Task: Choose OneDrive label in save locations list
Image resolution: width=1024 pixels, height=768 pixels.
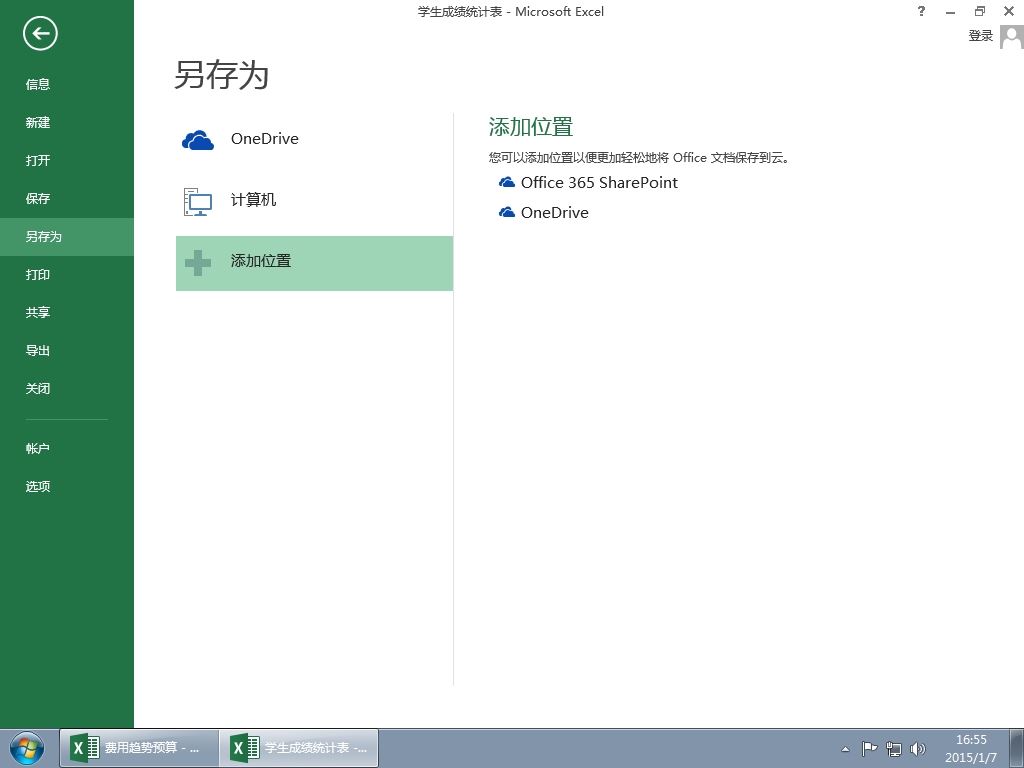Action: 264,138
